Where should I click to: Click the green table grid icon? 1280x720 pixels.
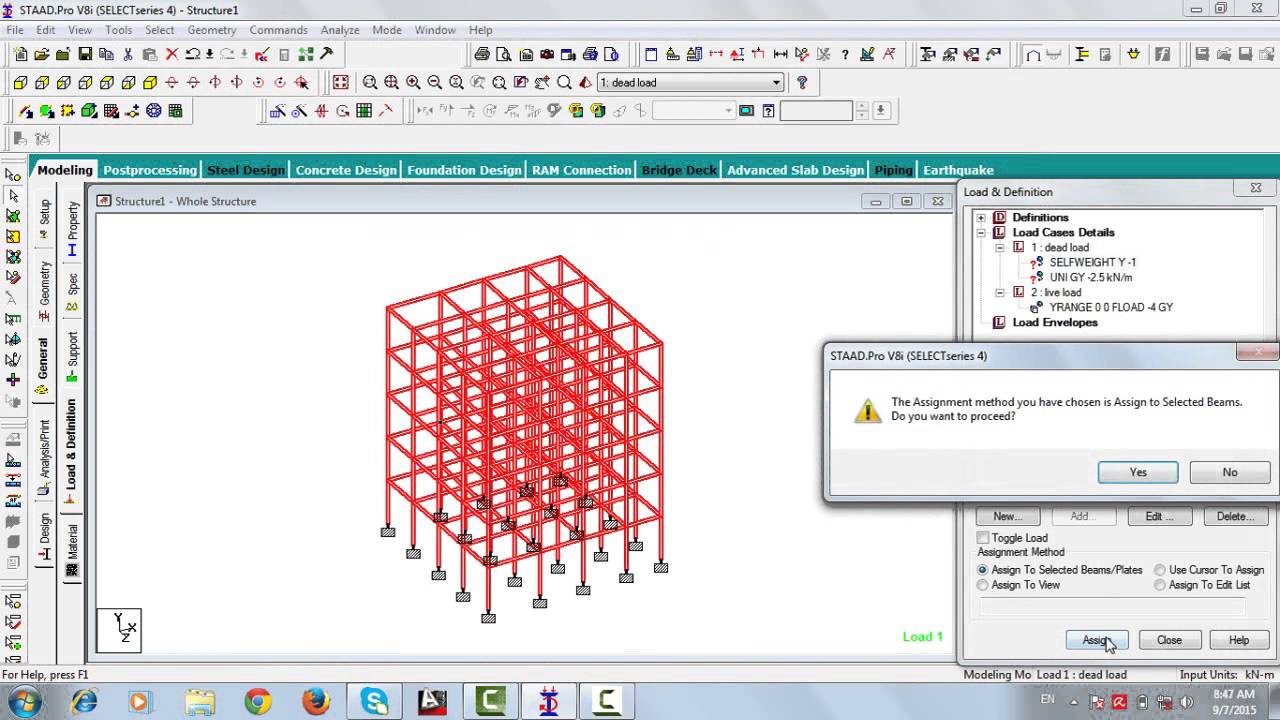(x=176, y=111)
